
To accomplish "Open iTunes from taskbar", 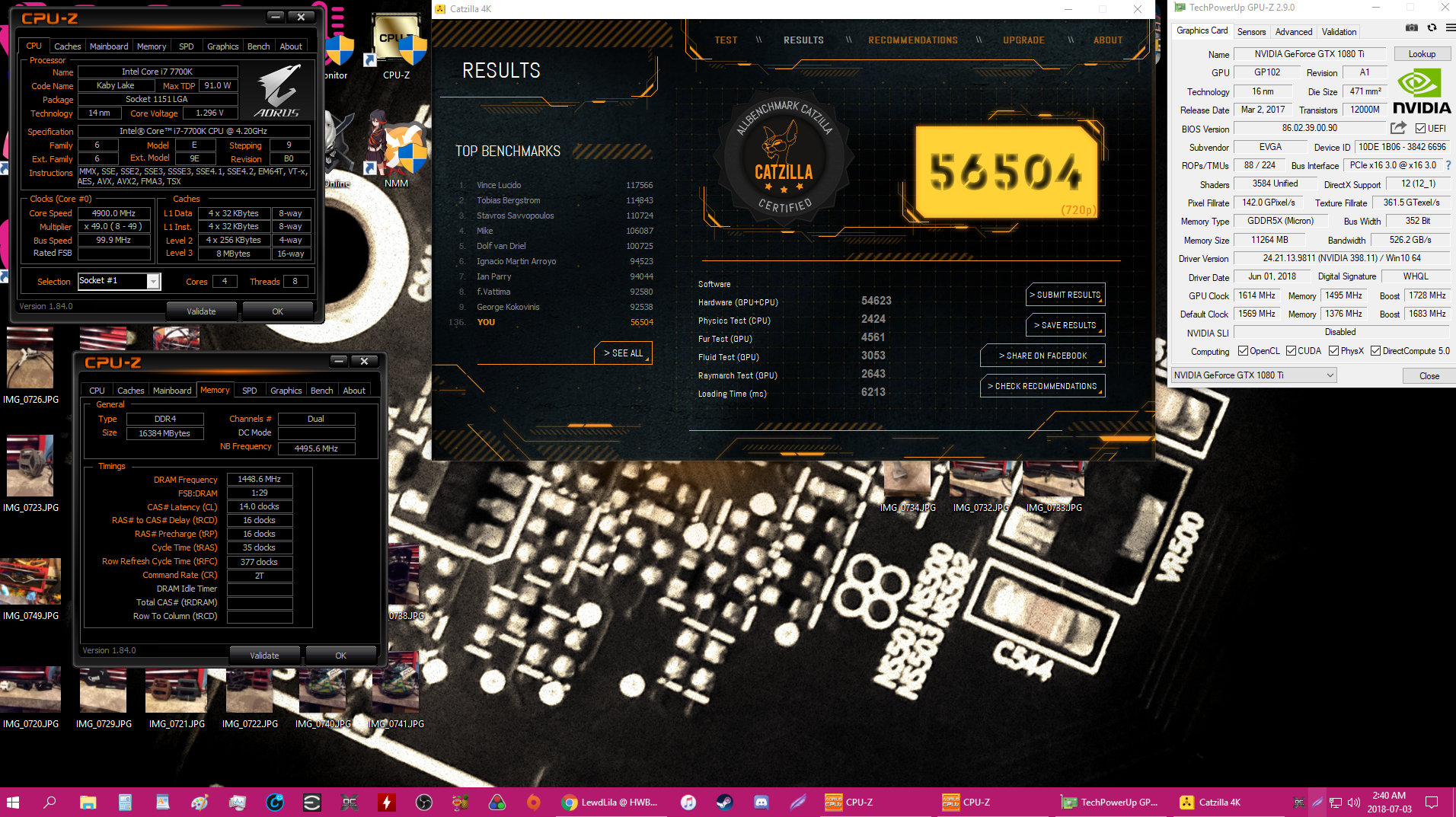I will [688, 802].
